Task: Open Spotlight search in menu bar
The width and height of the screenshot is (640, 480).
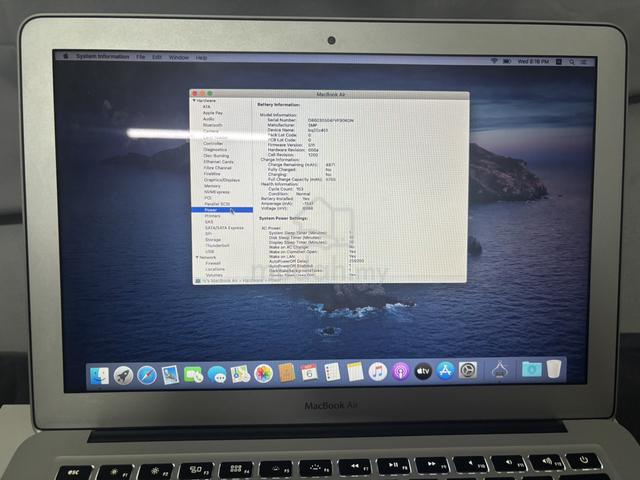Action: pyautogui.click(x=572, y=62)
